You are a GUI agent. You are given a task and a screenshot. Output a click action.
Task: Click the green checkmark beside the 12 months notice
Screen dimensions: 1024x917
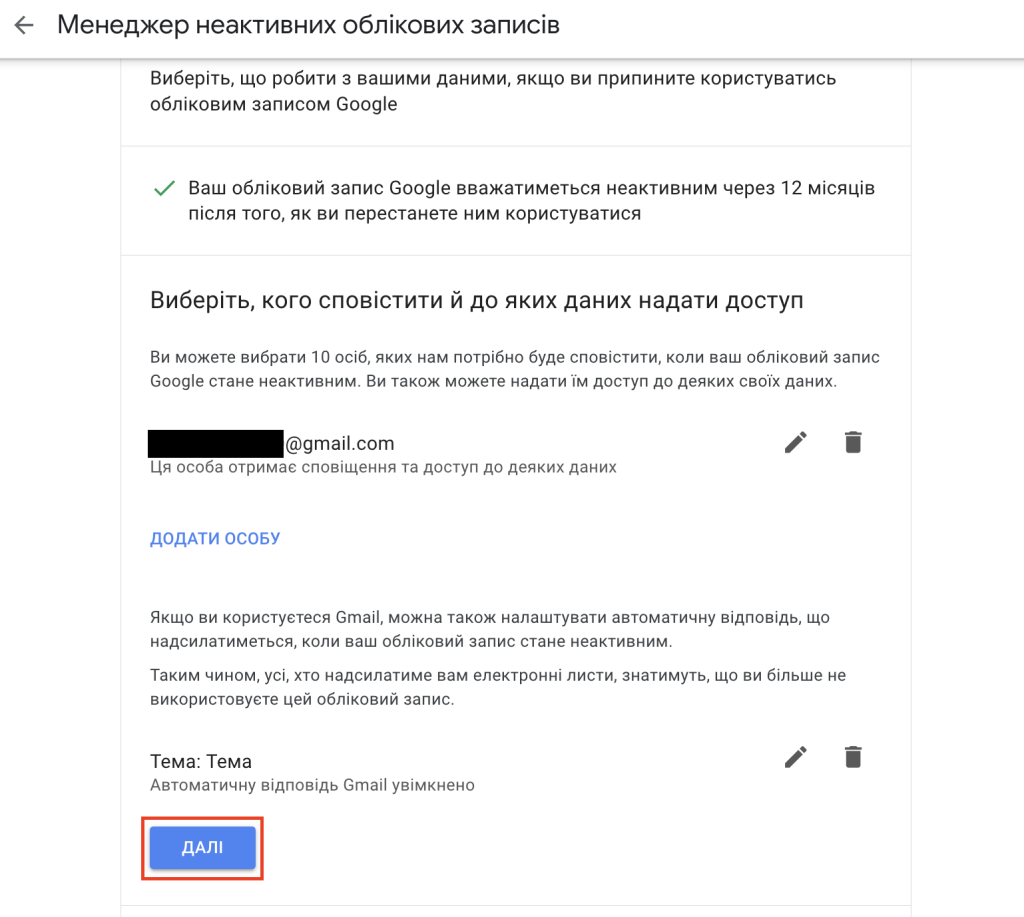164,189
